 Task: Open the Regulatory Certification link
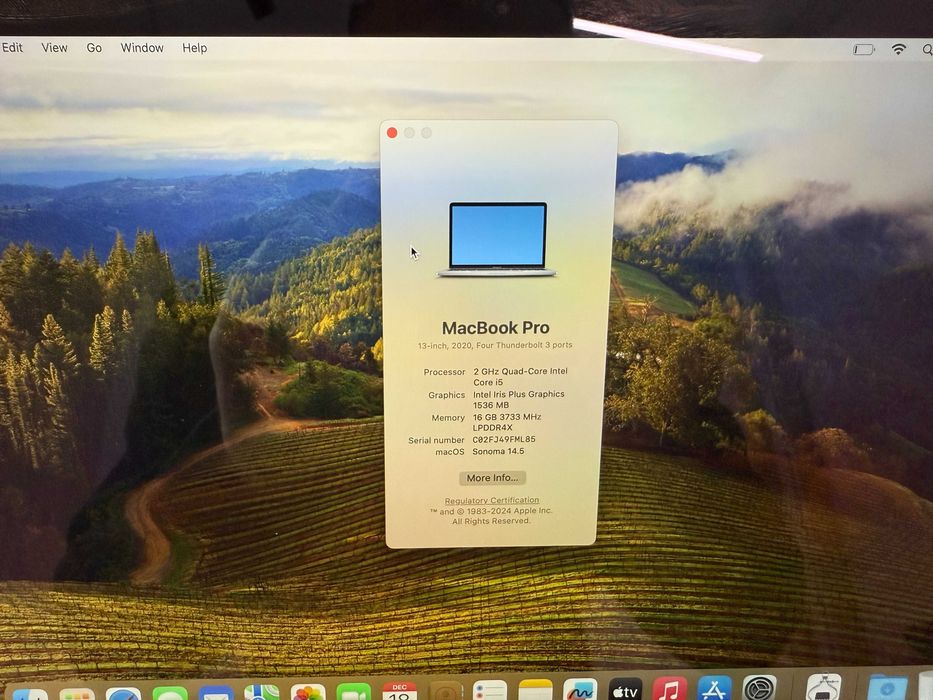[491, 501]
